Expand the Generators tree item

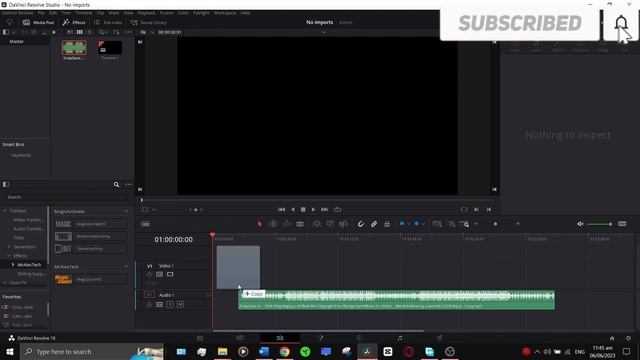(9, 247)
